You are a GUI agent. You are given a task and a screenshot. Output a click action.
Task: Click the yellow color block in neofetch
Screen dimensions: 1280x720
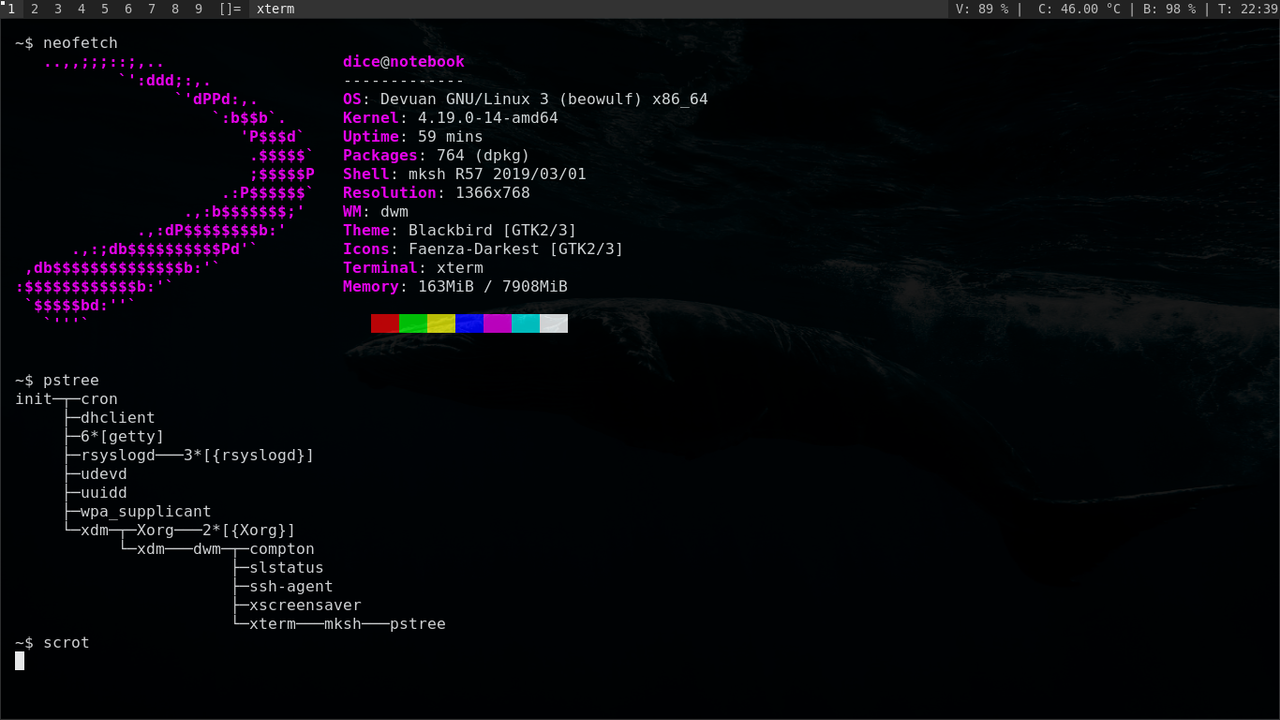pos(441,323)
